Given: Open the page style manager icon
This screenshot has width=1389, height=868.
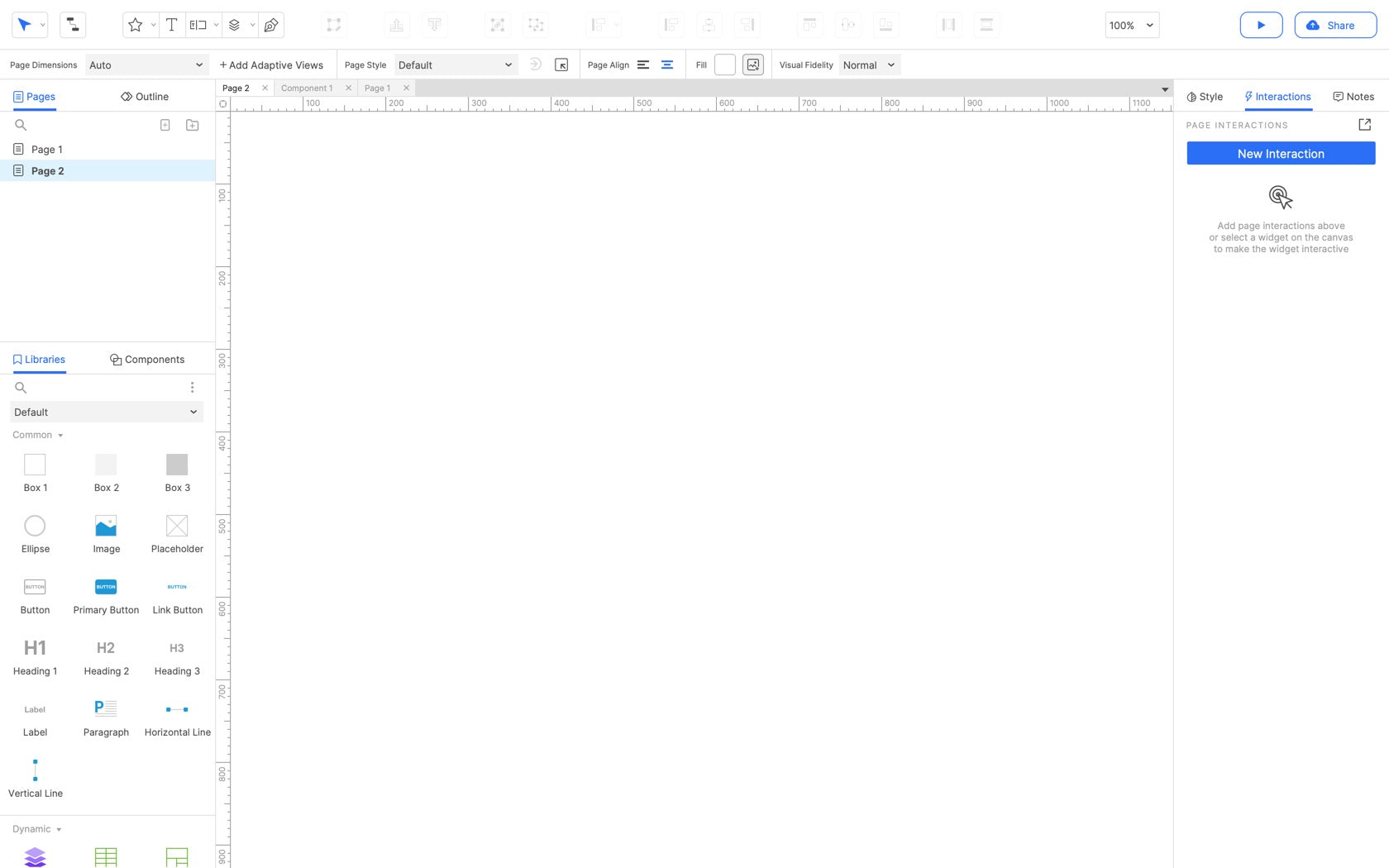Looking at the screenshot, I should (561, 65).
